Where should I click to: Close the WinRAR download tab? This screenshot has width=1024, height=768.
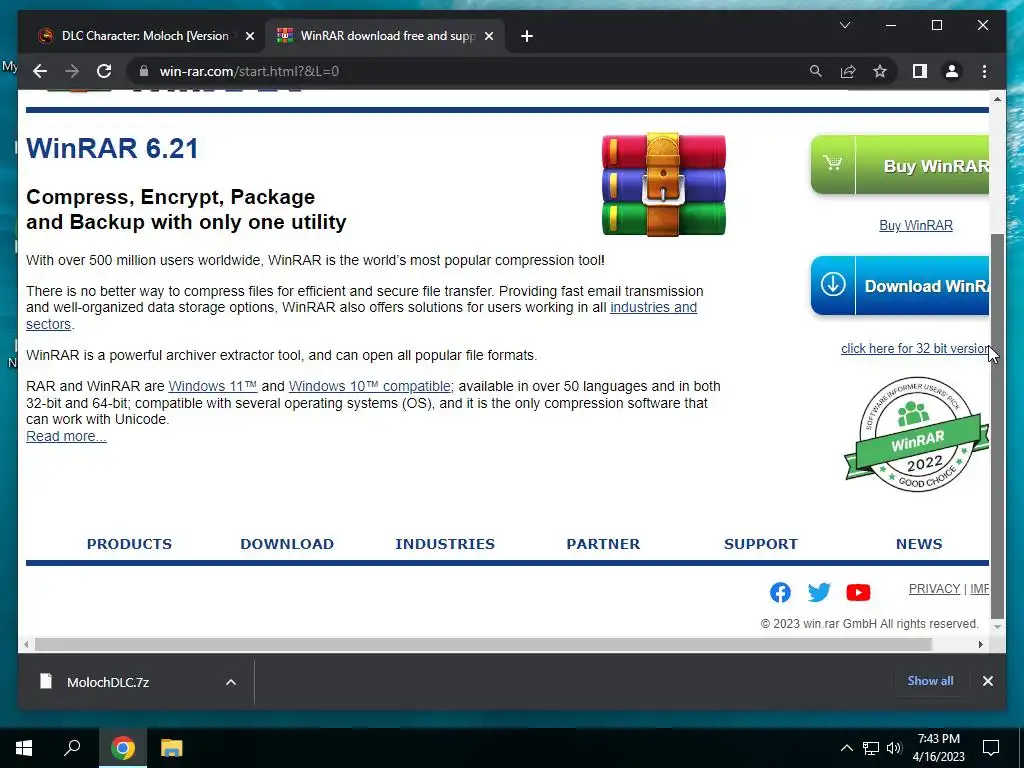488,36
